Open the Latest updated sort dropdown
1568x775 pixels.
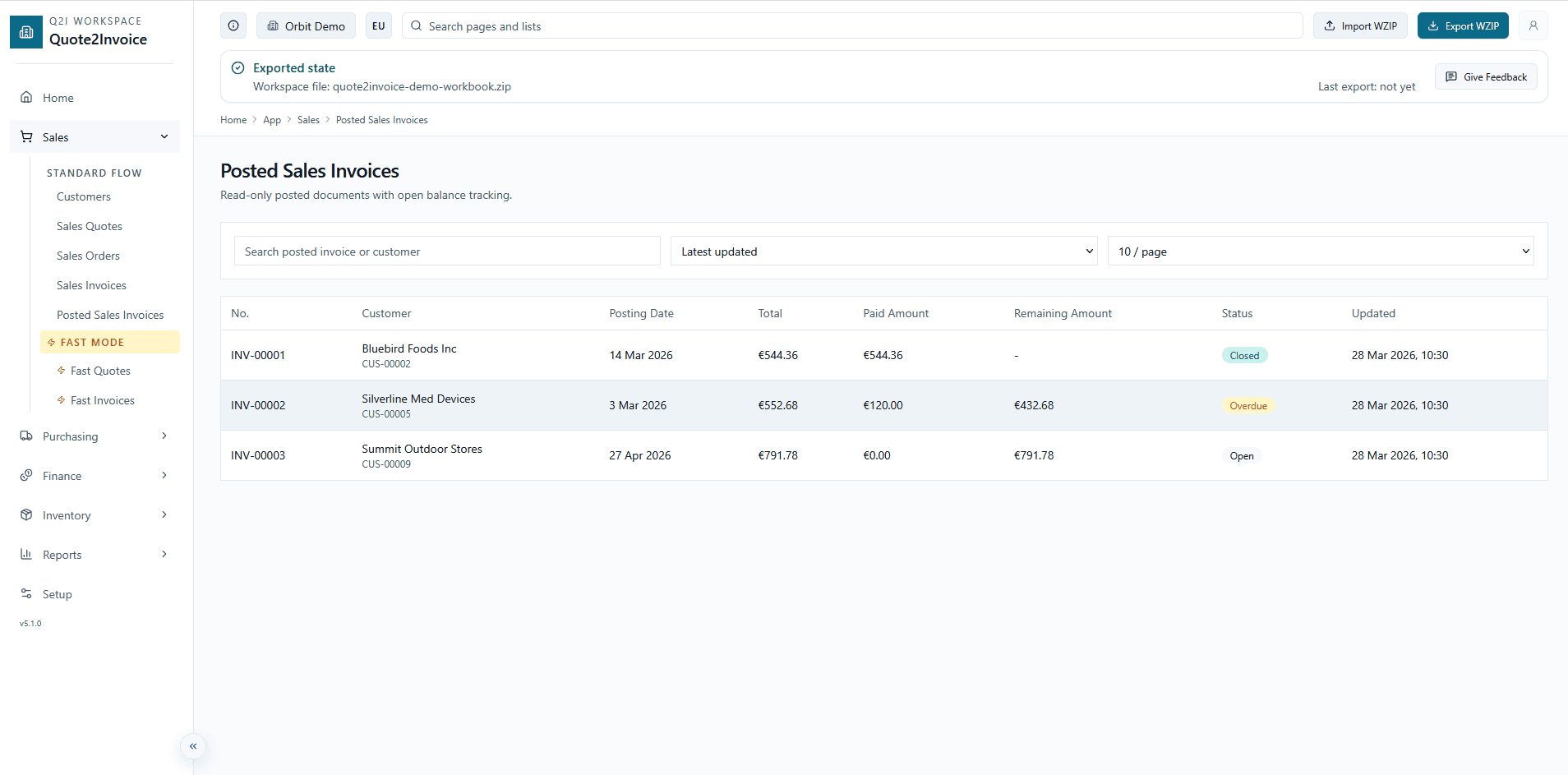click(x=883, y=251)
